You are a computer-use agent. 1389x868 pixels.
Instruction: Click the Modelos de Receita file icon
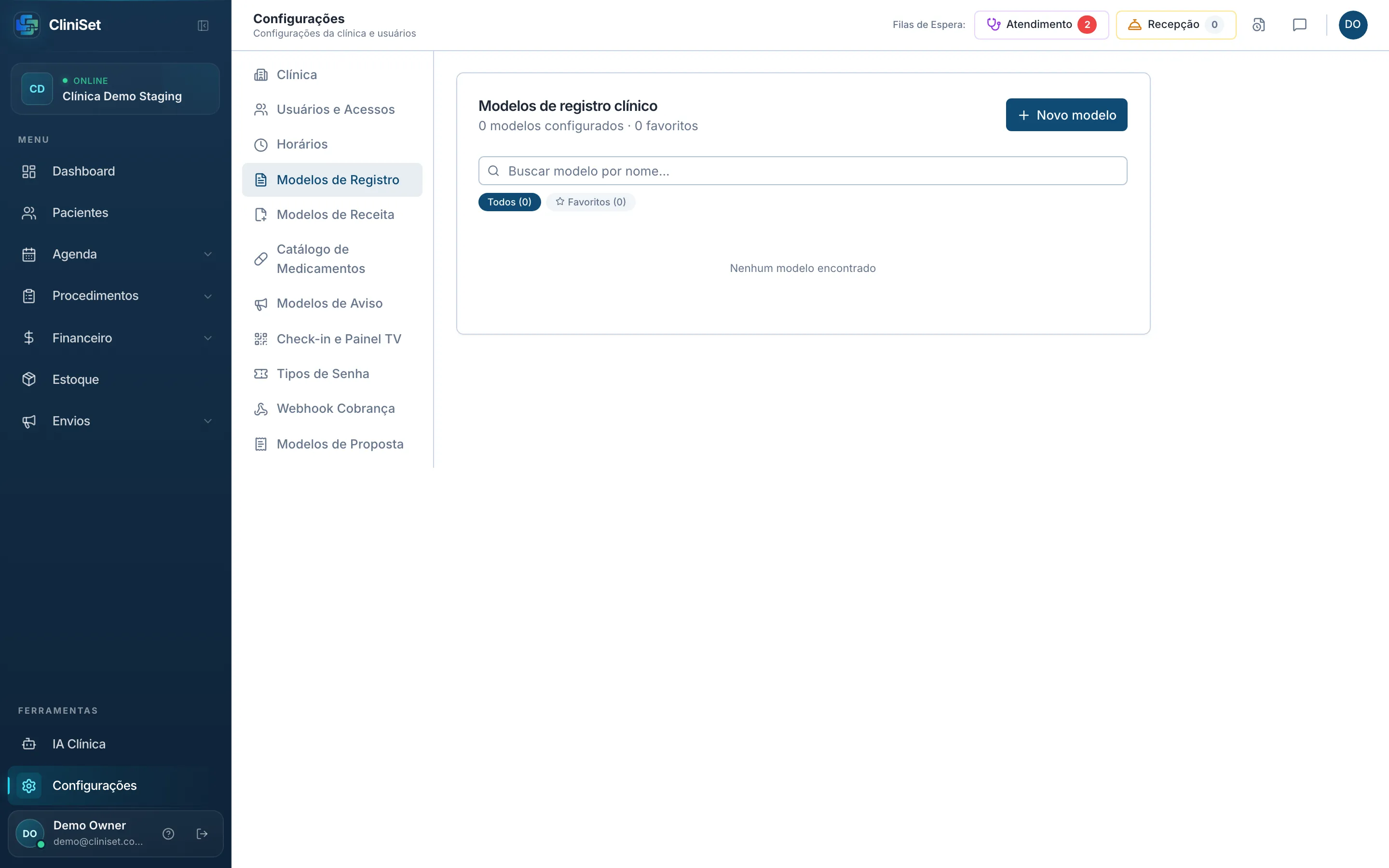point(260,215)
